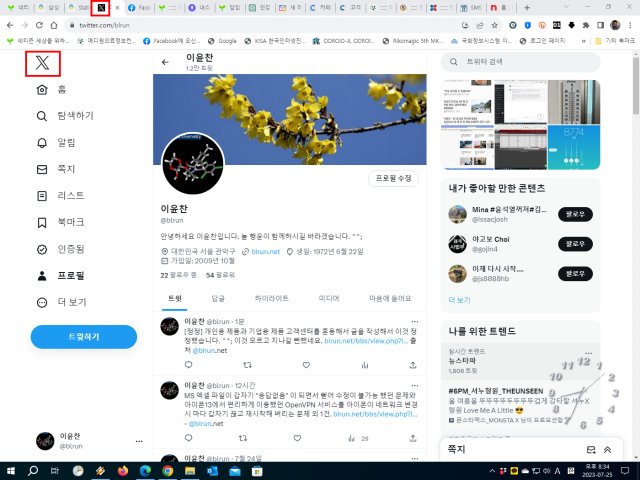Reply to the 1분 tweet
Viewport: 640px width, 480px height.
coord(188,364)
